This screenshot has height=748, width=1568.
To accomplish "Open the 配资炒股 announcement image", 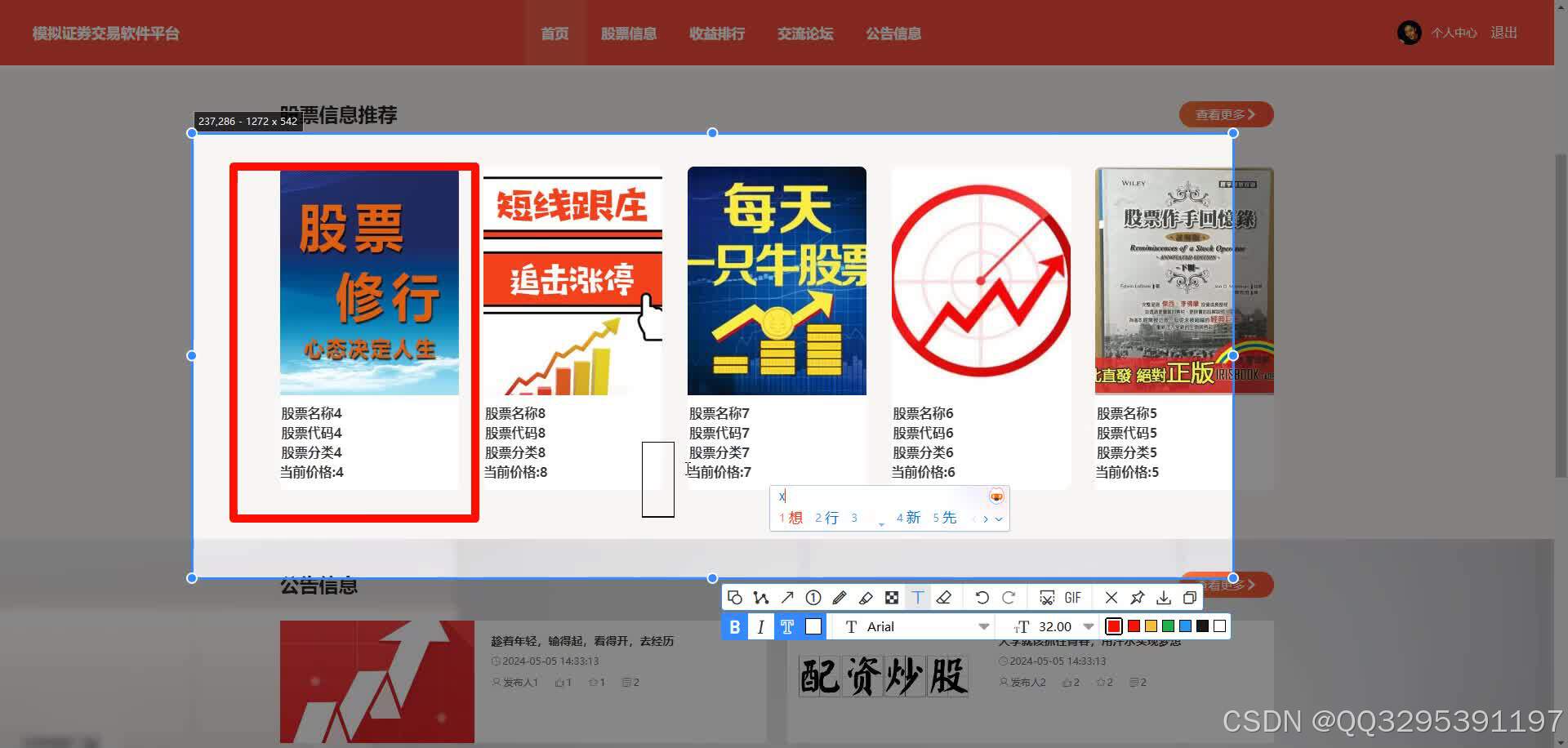I will pos(884,676).
